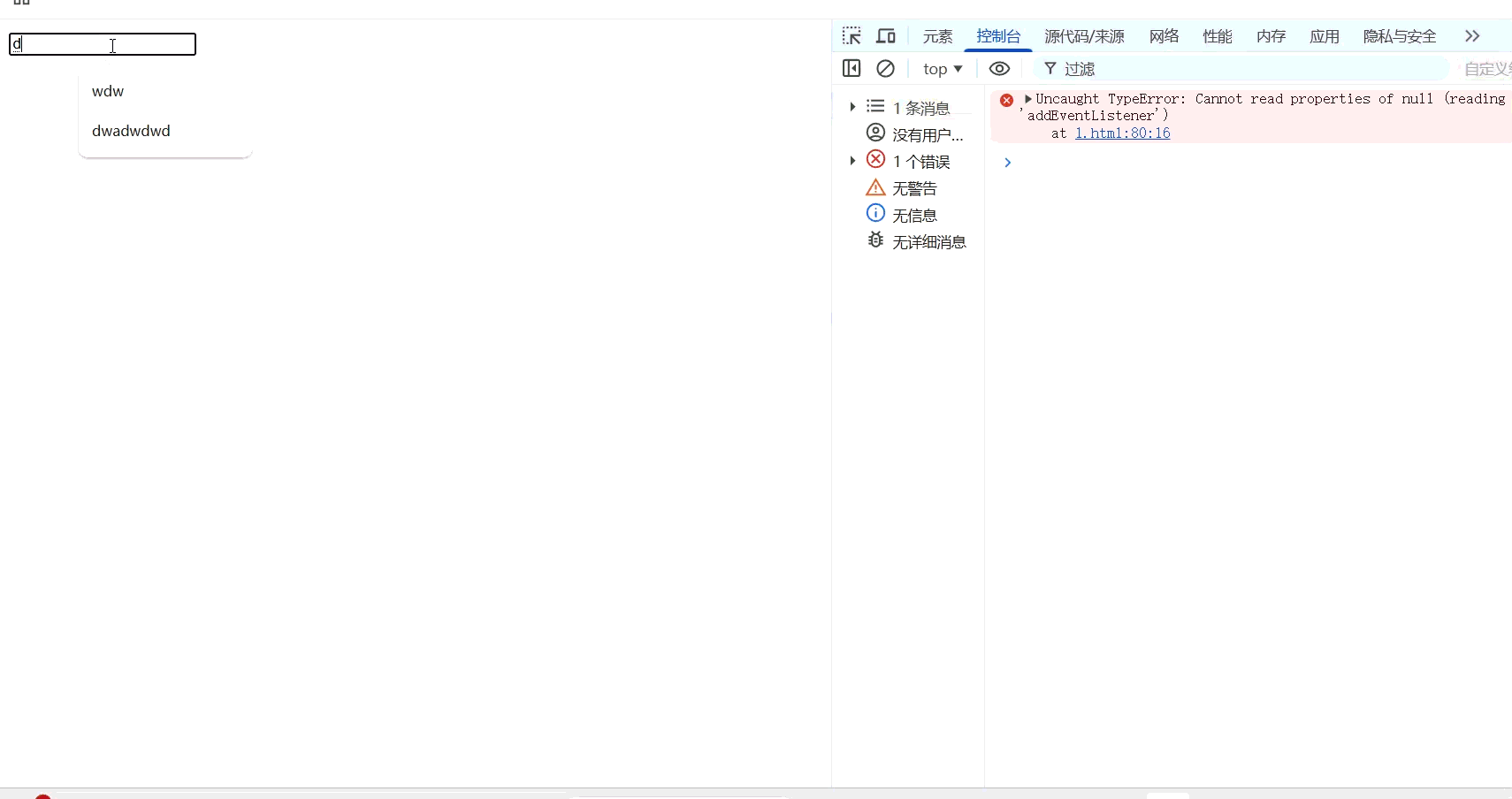The image size is (1512, 799).
Task: Switch to the 控制台 (Console) tab
Action: [x=998, y=36]
